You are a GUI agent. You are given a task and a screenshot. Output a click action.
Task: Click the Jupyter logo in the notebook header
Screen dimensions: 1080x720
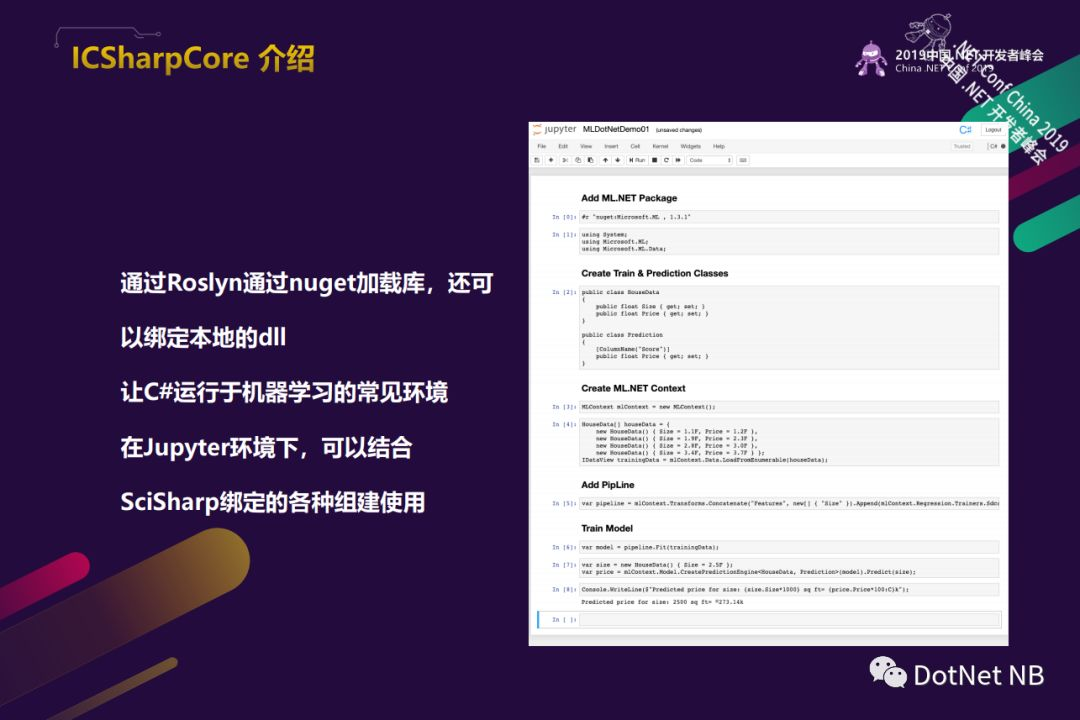click(x=554, y=130)
